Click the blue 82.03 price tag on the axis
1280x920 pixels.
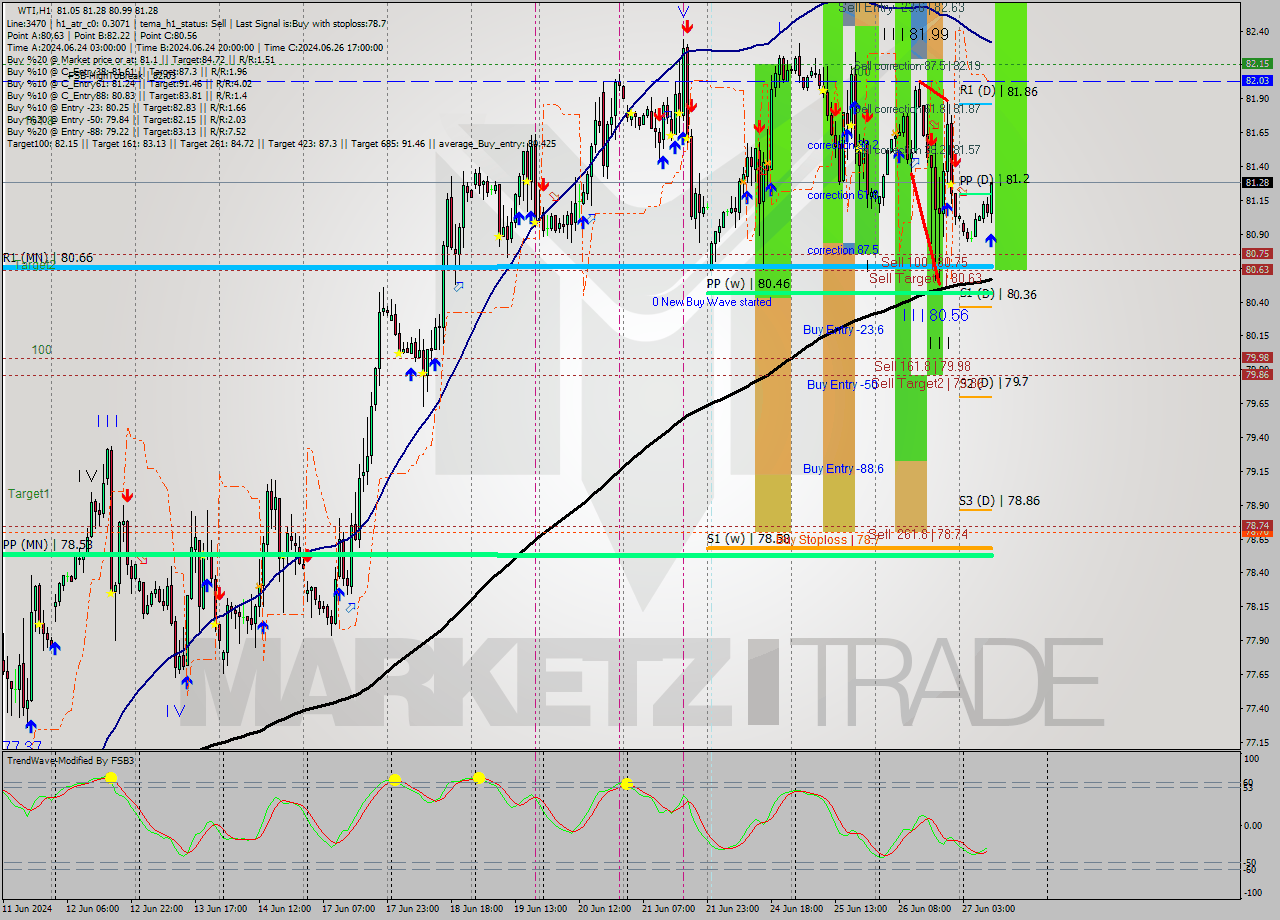pyautogui.click(x=1257, y=80)
